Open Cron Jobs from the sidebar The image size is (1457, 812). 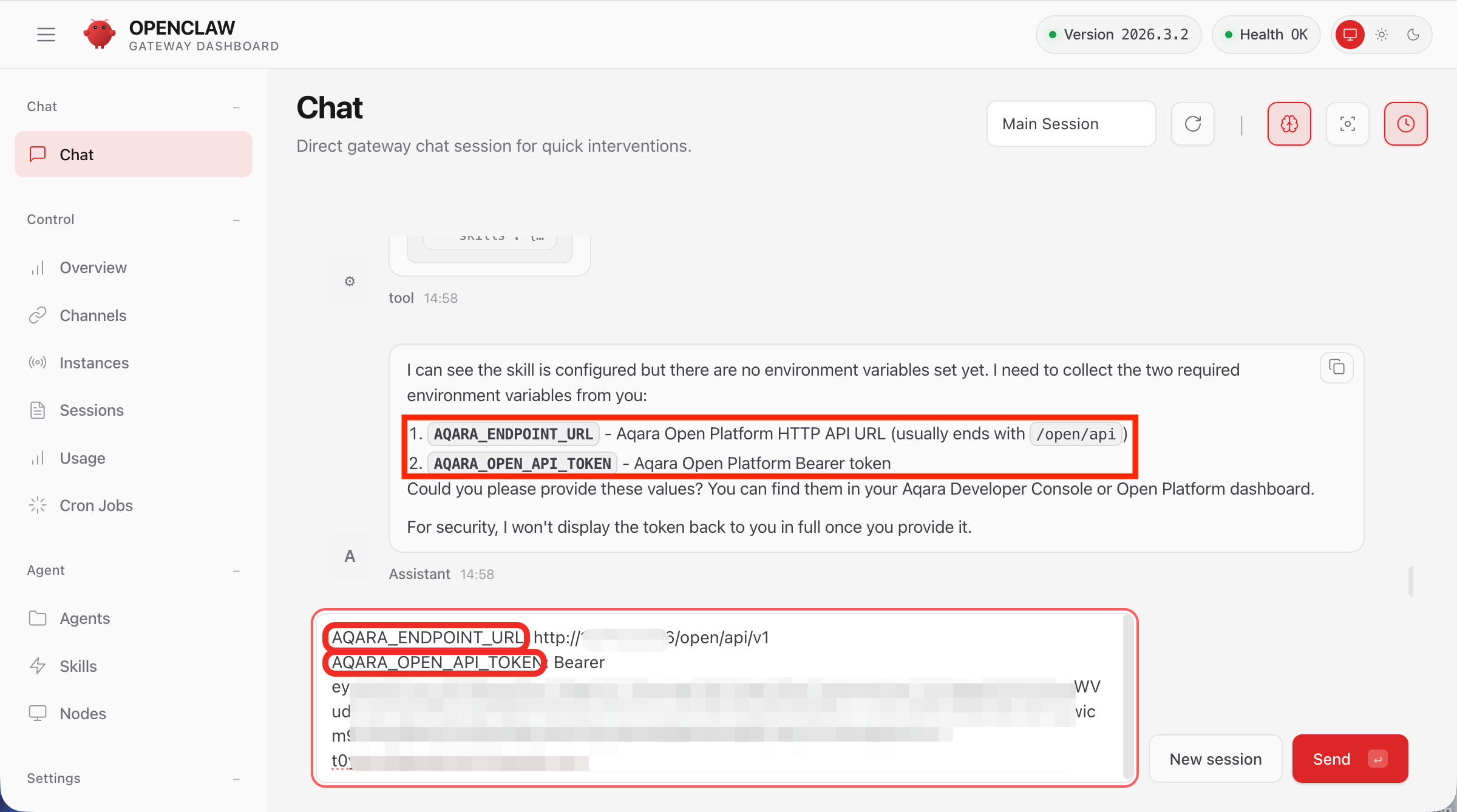coord(96,505)
